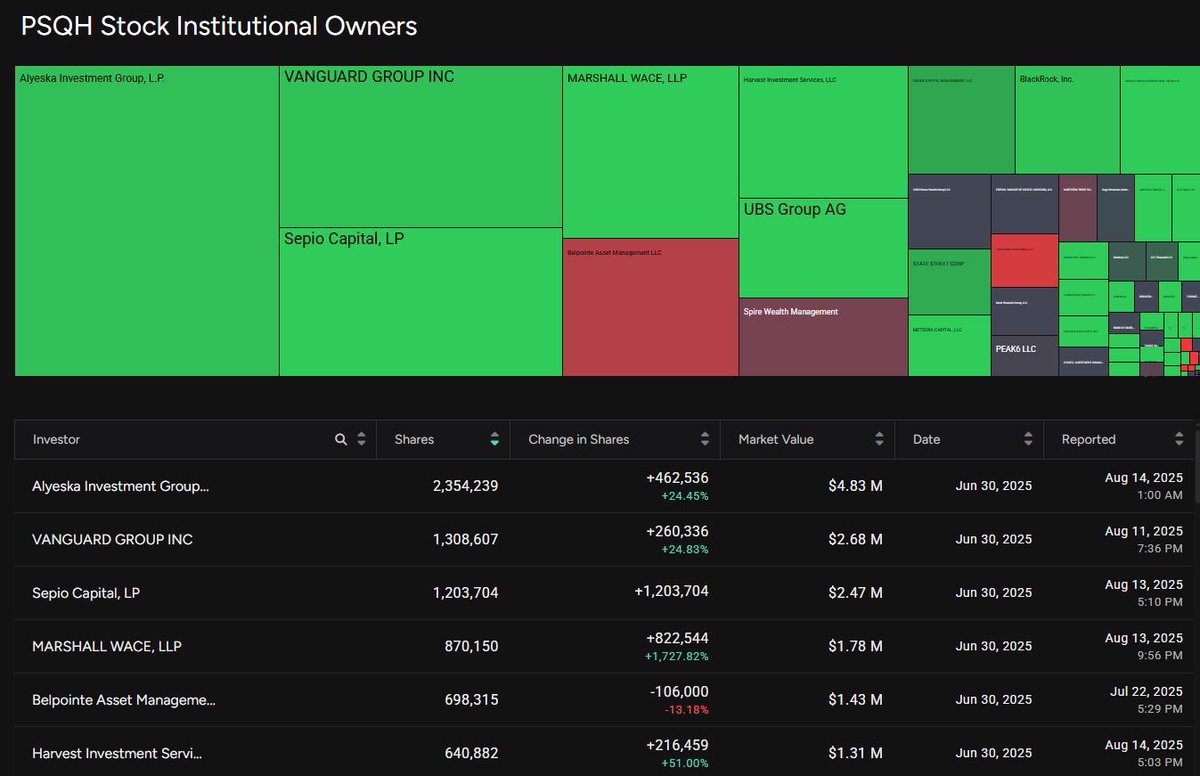Select the $2.68 M market value
Image resolution: width=1200 pixels, height=776 pixels.
[x=855, y=539]
